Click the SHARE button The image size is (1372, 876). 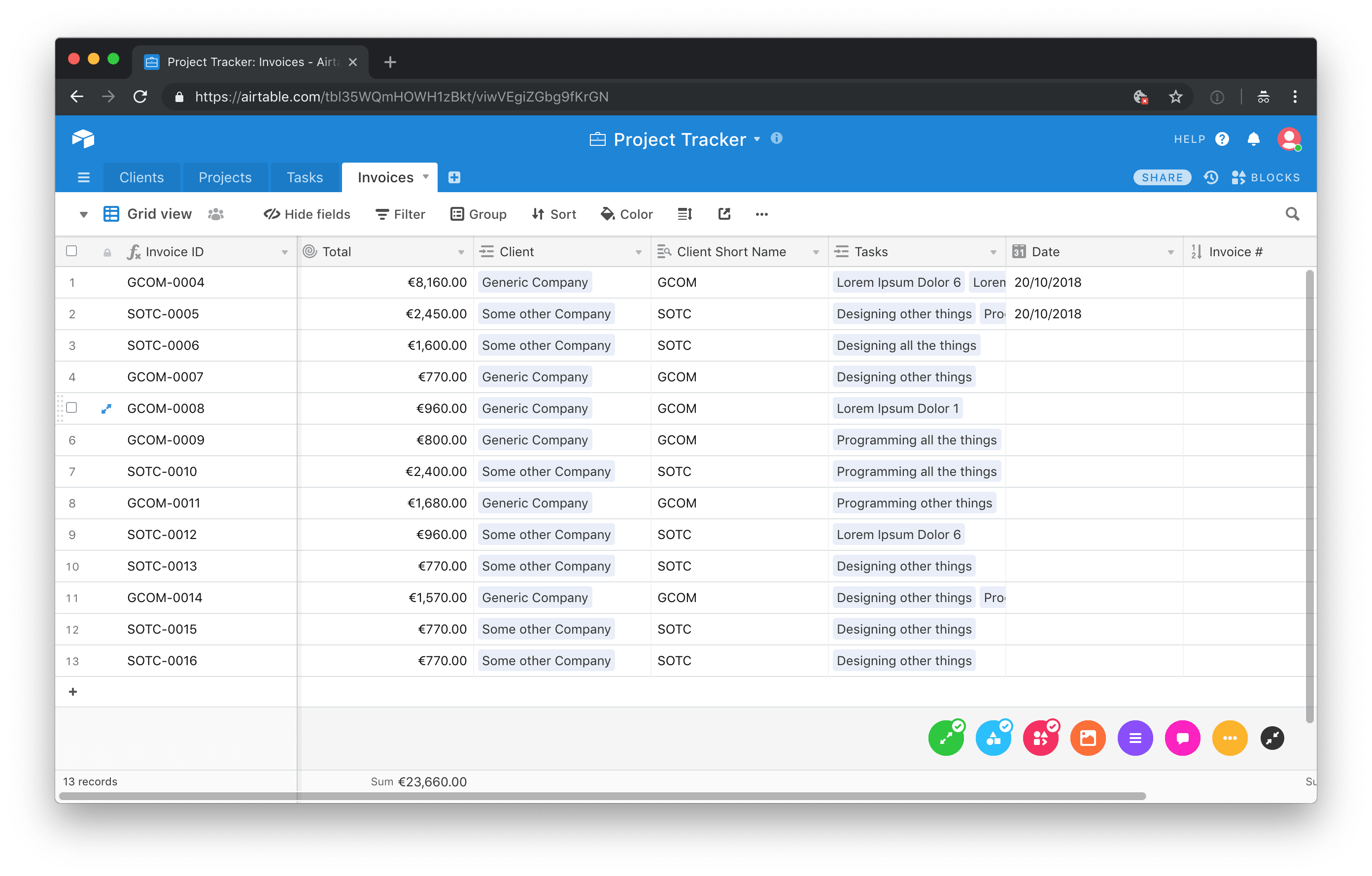[x=1162, y=178]
